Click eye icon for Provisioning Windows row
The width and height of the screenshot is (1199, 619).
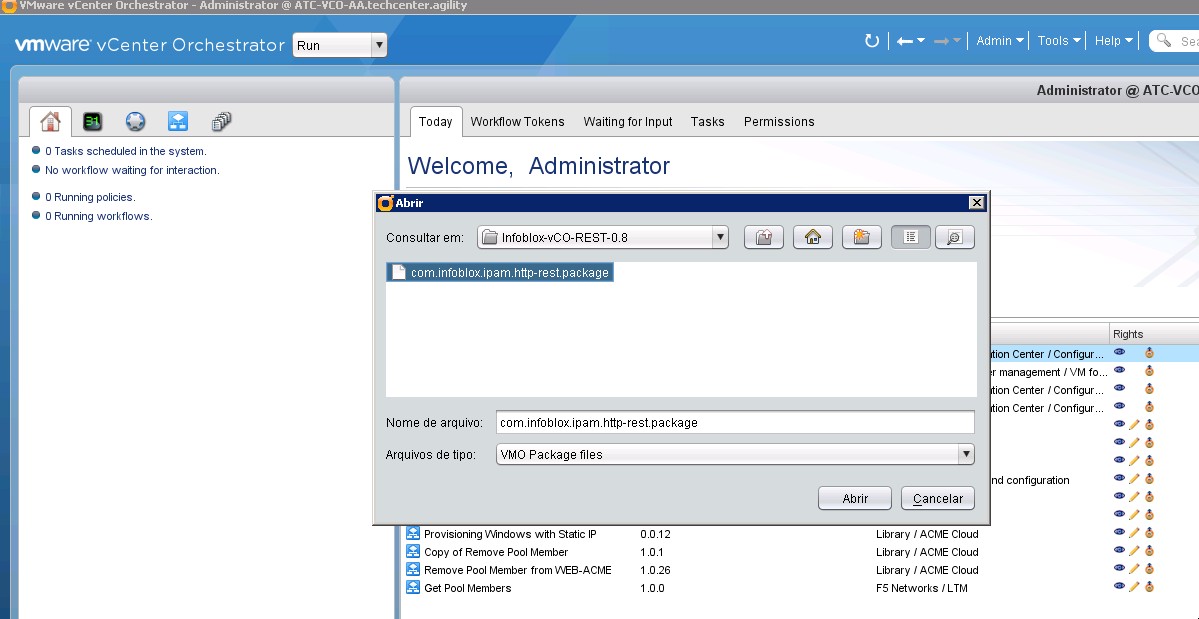(1119, 532)
